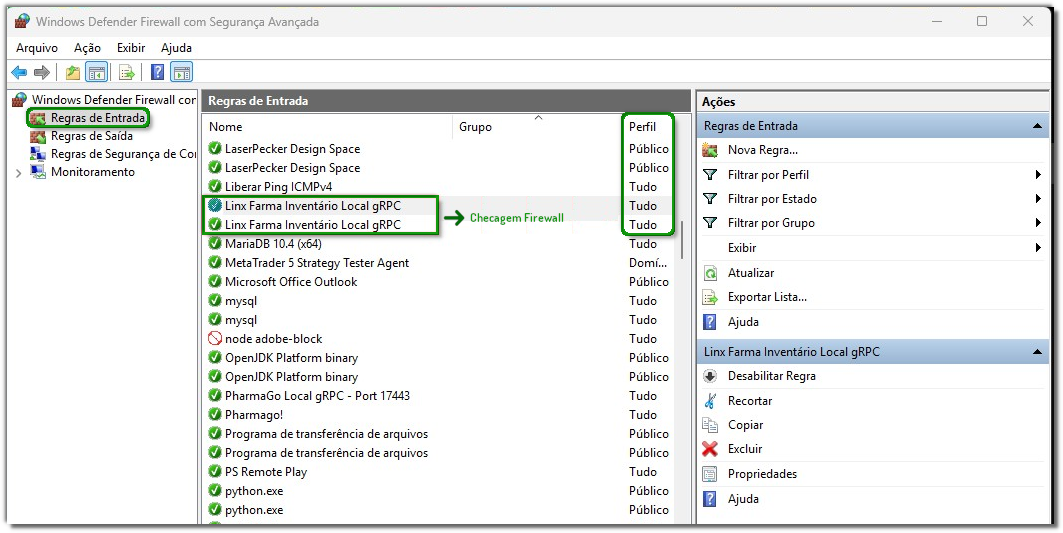The height and width of the screenshot is (533, 1063).
Task: Click Propriedades action
Action: [763, 474]
